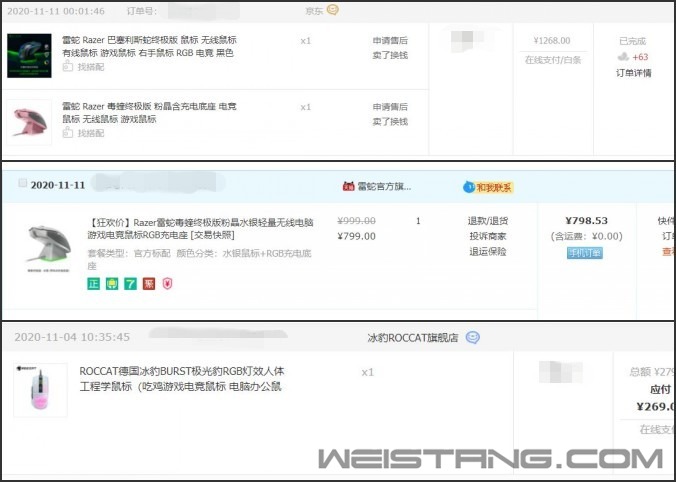Click the green 7-day return badge
Viewport: 676px width, 482px height.
(131, 284)
